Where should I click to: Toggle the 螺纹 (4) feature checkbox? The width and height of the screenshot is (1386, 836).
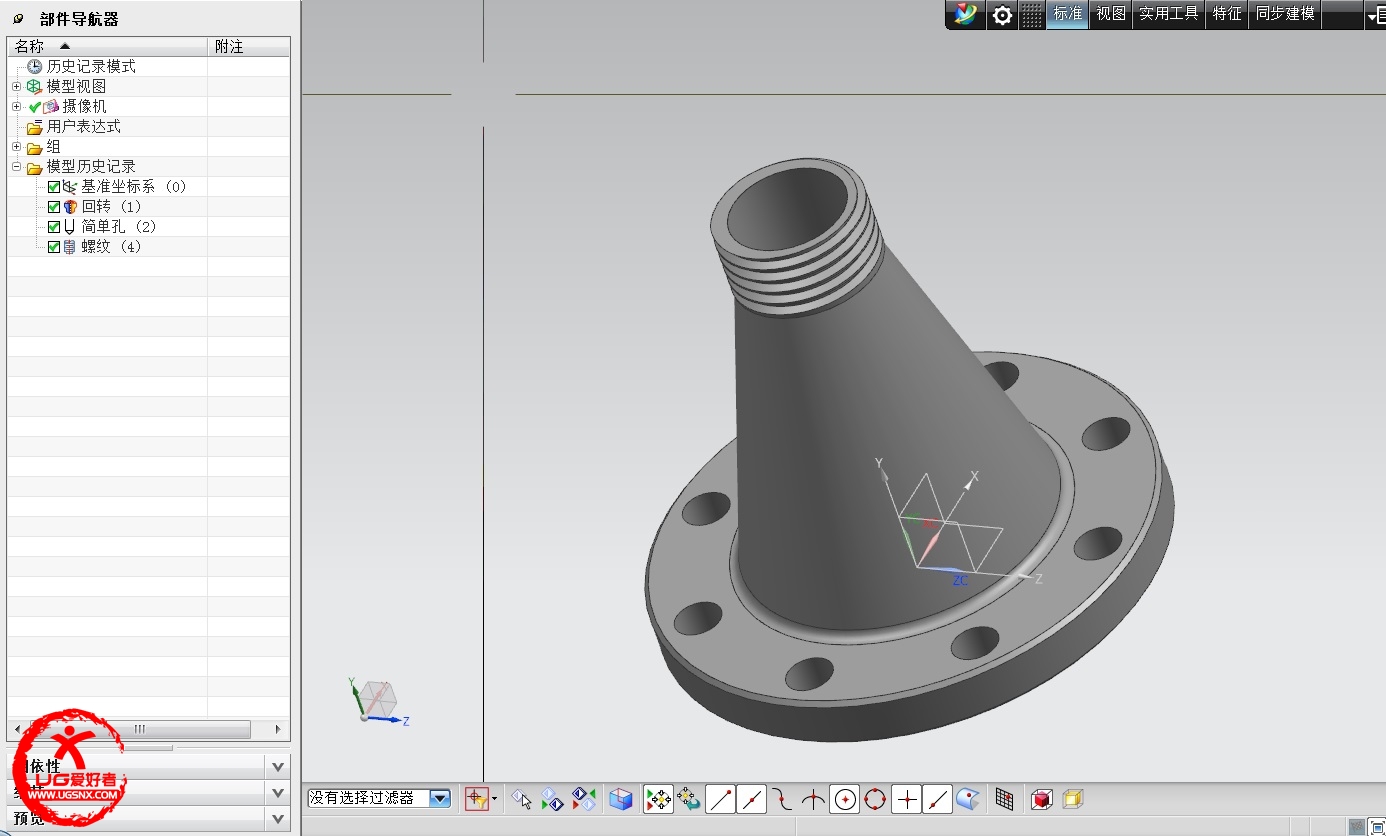coord(54,247)
